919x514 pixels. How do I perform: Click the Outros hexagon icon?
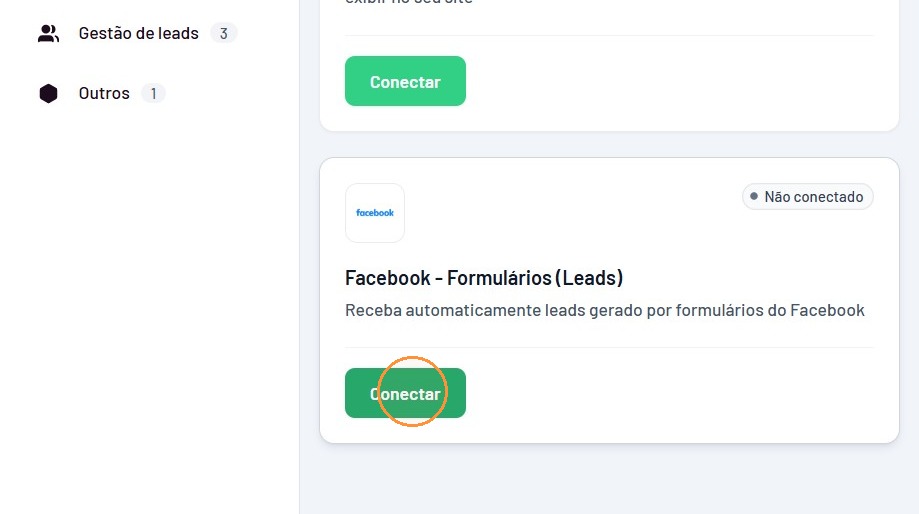click(x=48, y=93)
